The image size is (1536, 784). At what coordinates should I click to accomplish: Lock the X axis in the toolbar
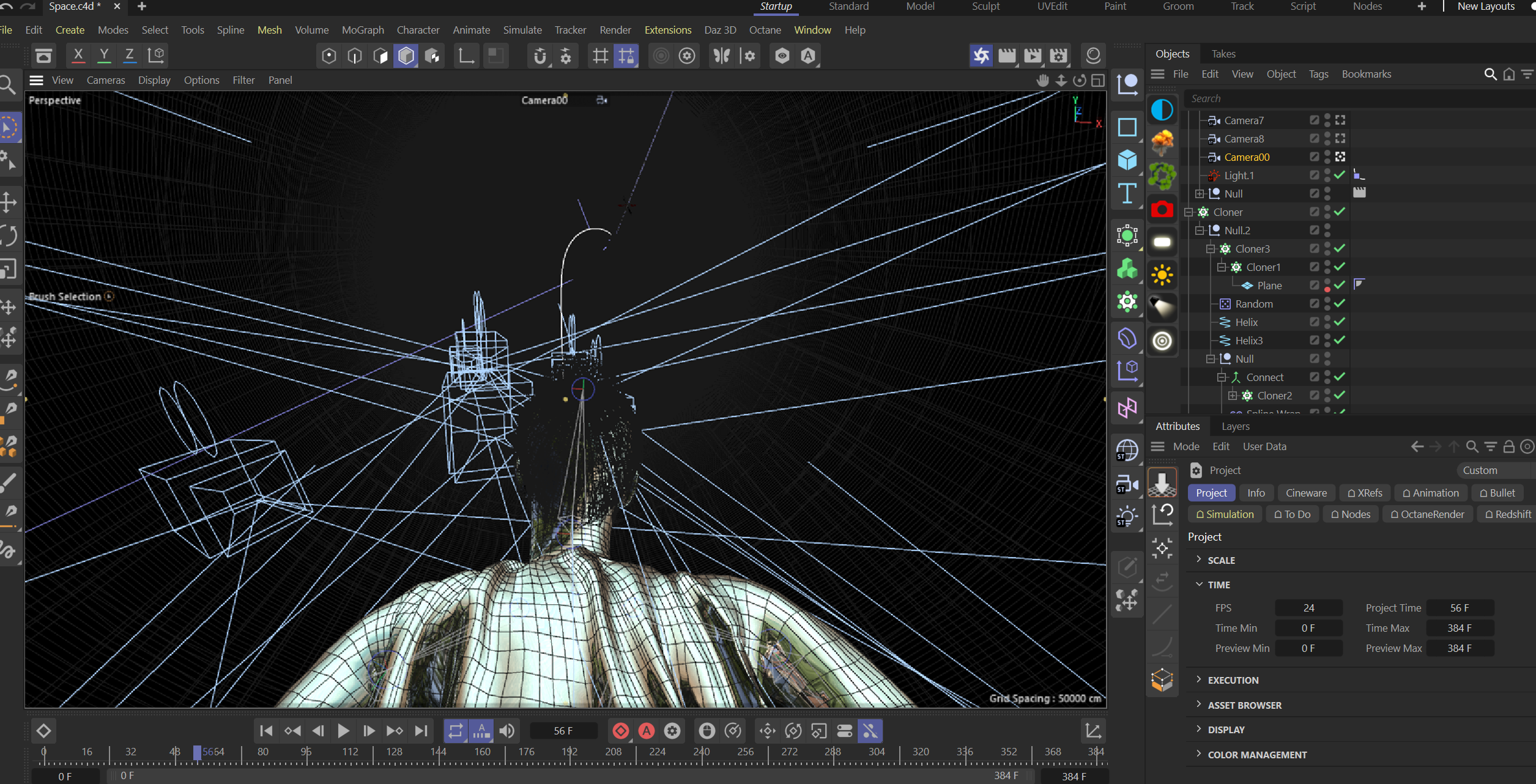78,55
